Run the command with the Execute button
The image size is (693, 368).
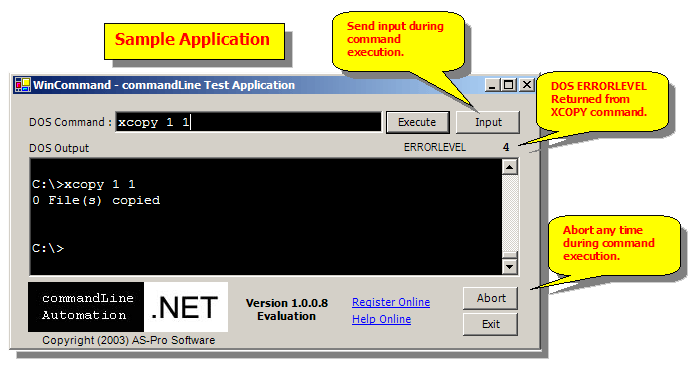click(x=418, y=122)
